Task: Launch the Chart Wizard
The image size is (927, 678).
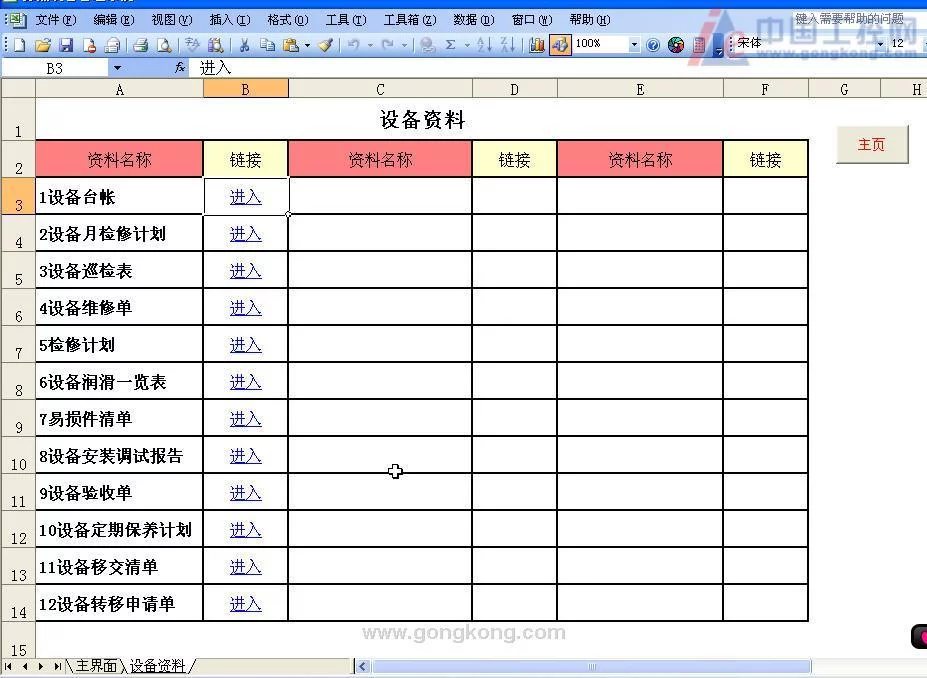Action: point(536,44)
